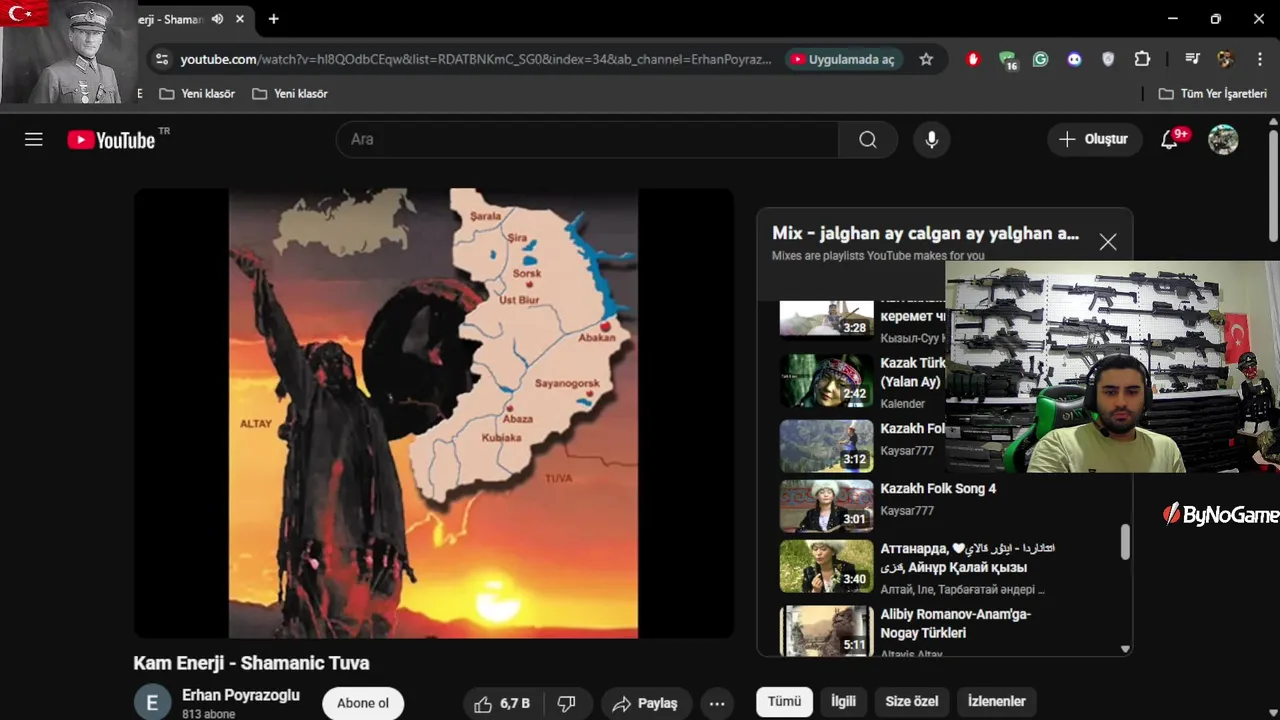Bookmark this page with the star
1280x720 pixels.
(926, 59)
